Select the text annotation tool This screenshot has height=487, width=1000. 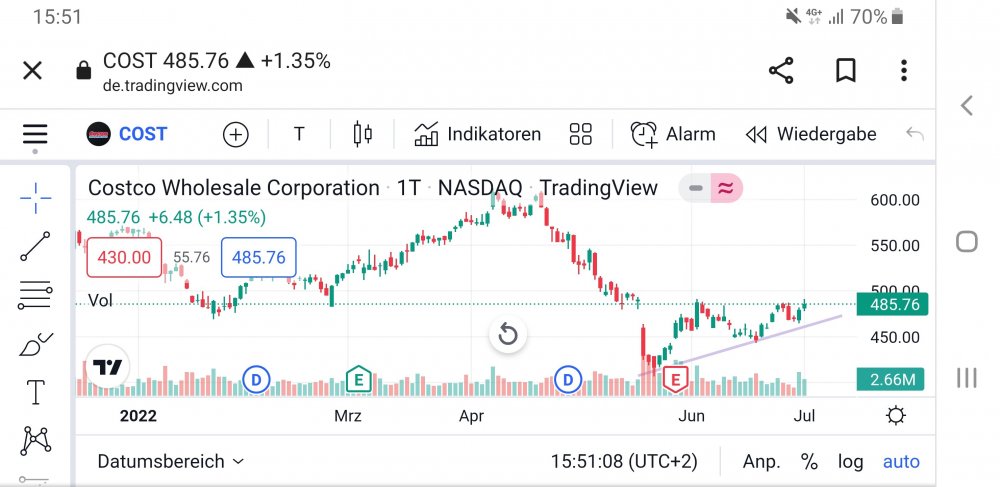36,392
